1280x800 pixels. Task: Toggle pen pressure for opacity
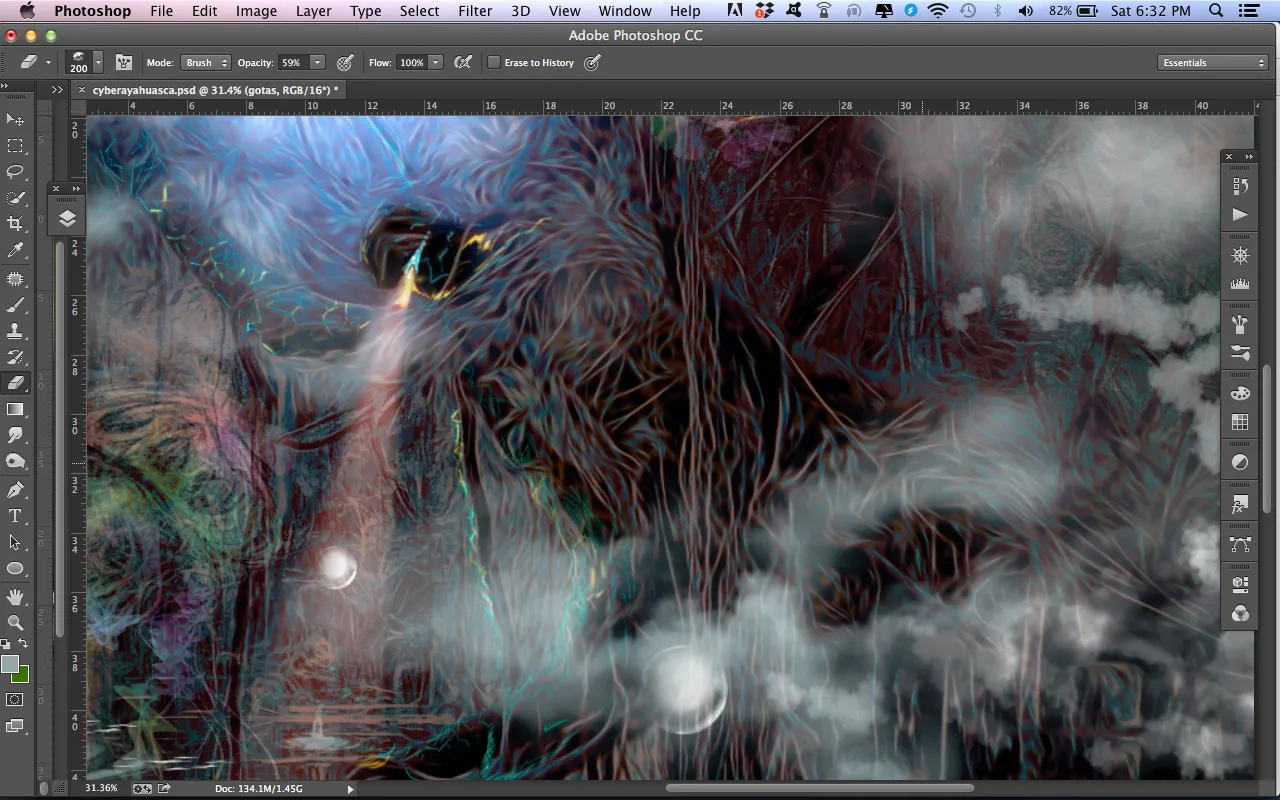(x=345, y=62)
